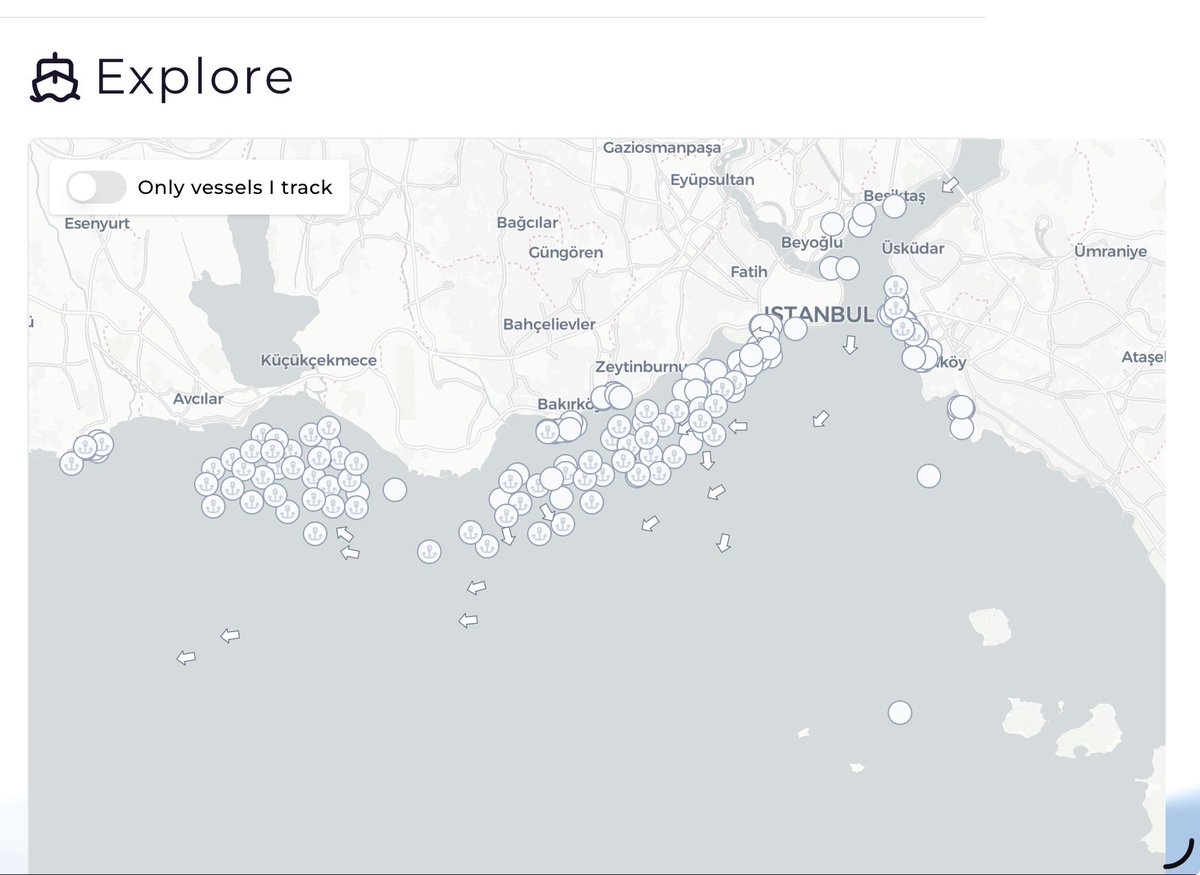Select right circle of pair between Beyoğlu and Fatih
Viewport: 1200px width, 875px height.
point(847,268)
